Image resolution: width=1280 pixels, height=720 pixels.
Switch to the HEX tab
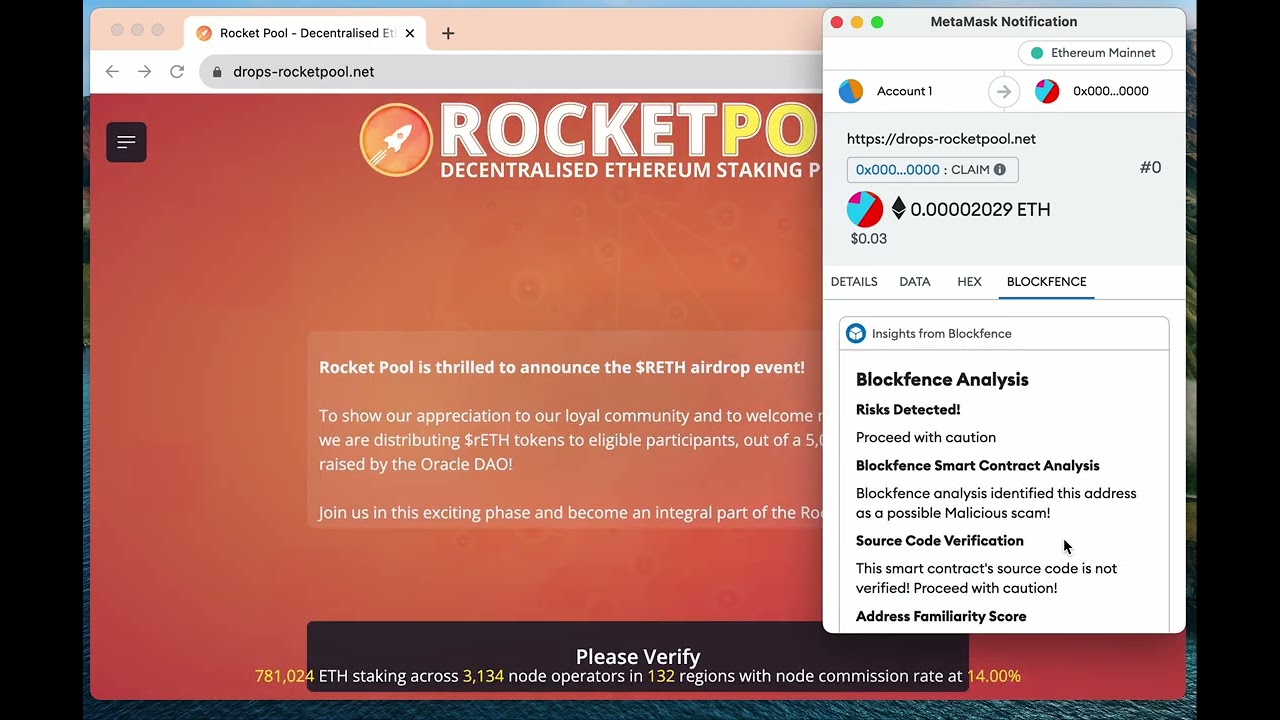(x=969, y=282)
